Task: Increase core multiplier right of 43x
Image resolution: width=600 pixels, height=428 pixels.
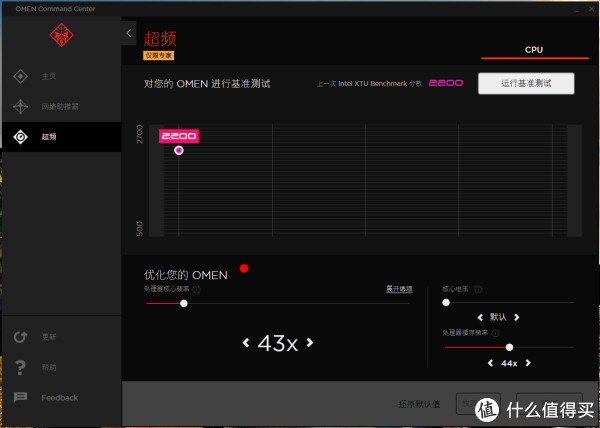Action: pos(310,343)
